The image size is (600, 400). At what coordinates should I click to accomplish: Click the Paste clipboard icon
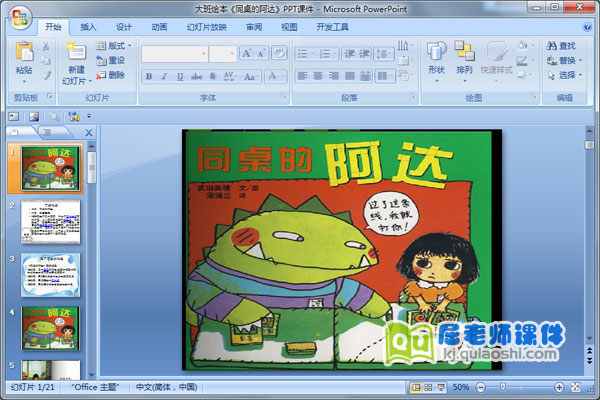(24, 51)
